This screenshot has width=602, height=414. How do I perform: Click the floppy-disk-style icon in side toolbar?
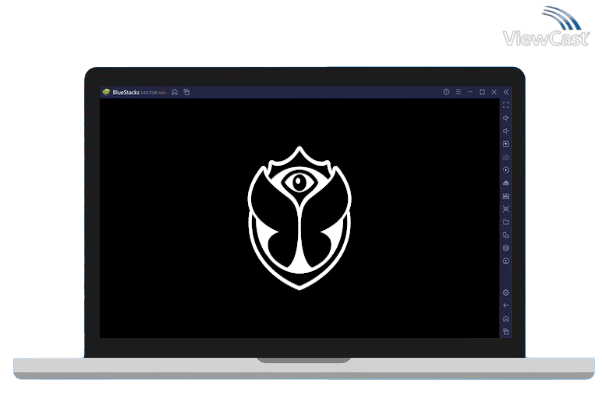(506, 196)
